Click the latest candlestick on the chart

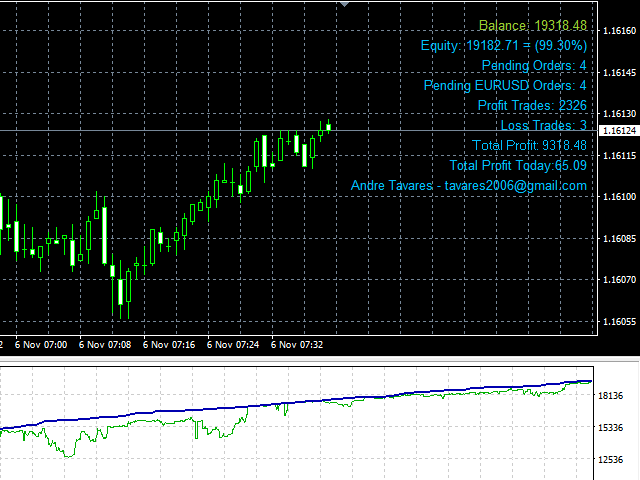pyautogui.click(x=328, y=127)
